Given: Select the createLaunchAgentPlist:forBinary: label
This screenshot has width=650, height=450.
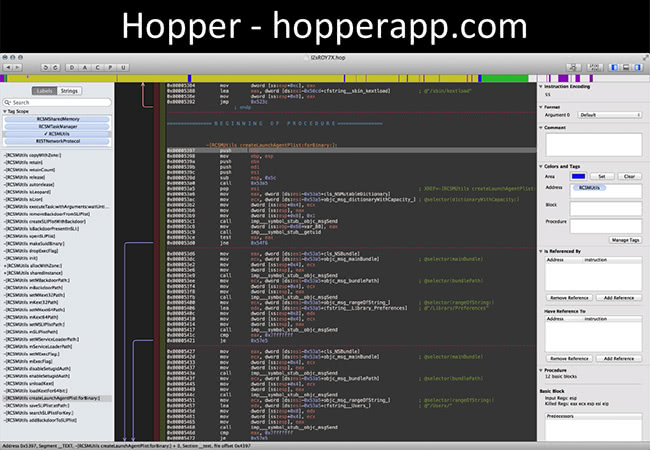Looking at the screenshot, I should (x=57, y=398).
